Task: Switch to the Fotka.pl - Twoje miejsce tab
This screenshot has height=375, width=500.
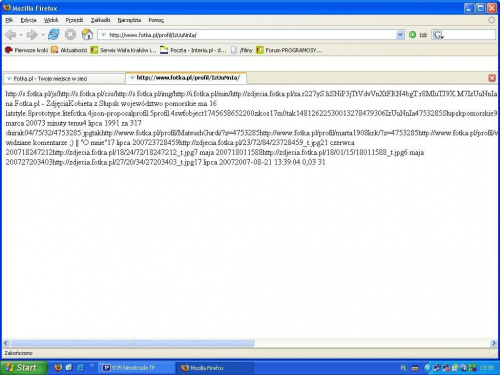Action: click(x=64, y=79)
